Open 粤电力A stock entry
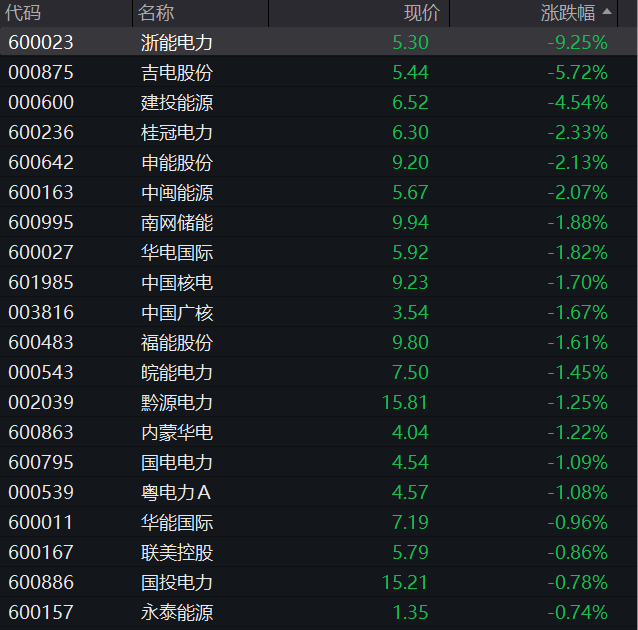 coord(176,492)
